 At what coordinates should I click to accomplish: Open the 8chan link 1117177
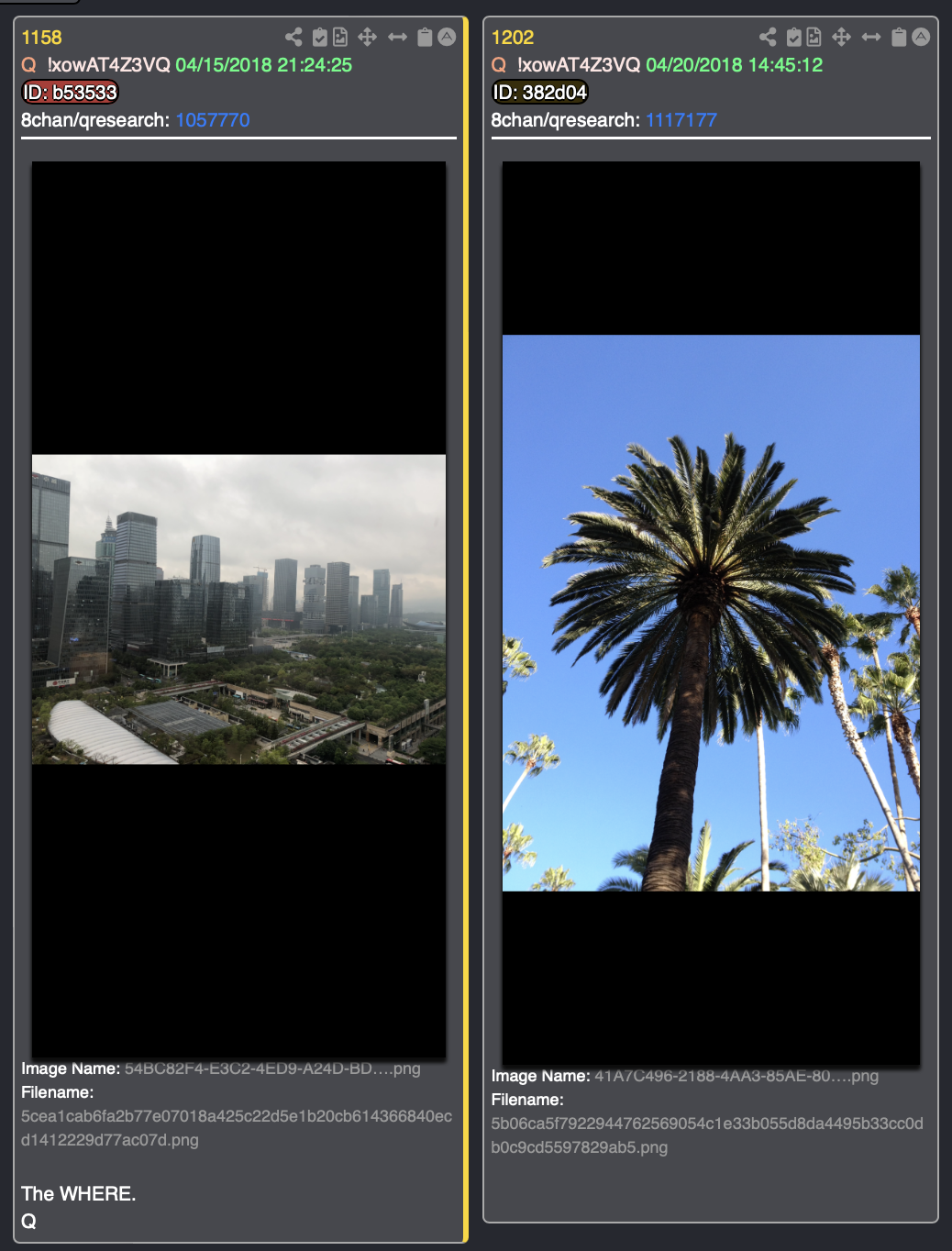(x=681, y=120)
